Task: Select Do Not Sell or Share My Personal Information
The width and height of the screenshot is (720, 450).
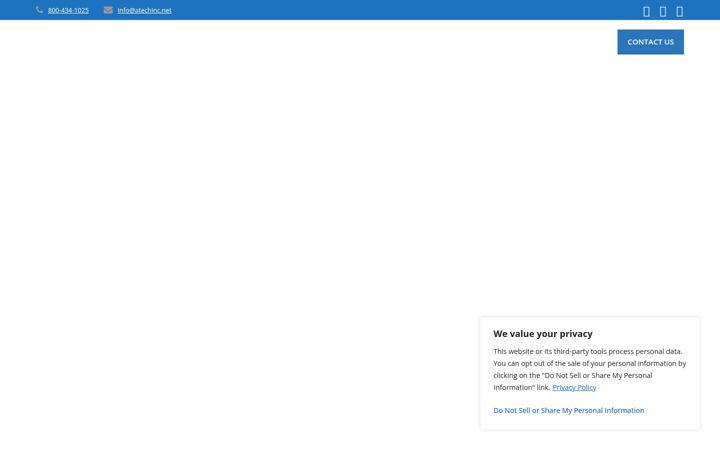Action: tap(568, 410)
